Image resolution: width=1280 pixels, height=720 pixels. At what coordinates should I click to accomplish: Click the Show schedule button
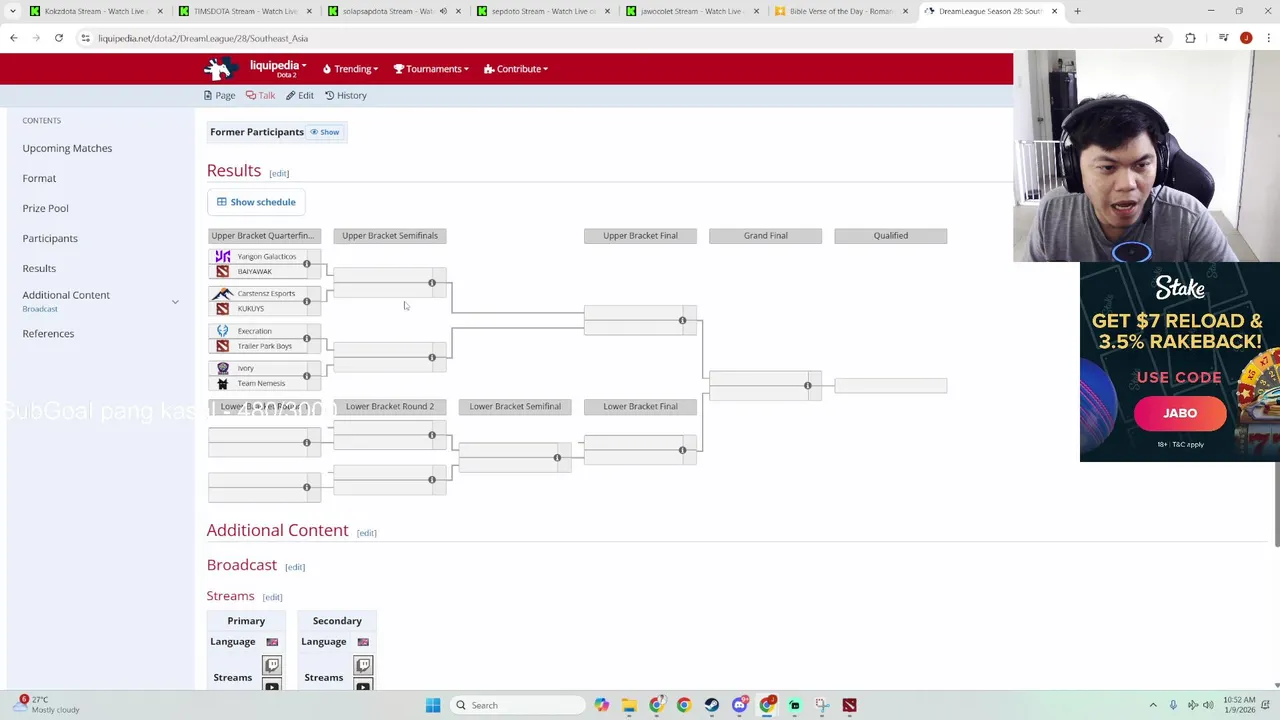[x=256, y=202]
